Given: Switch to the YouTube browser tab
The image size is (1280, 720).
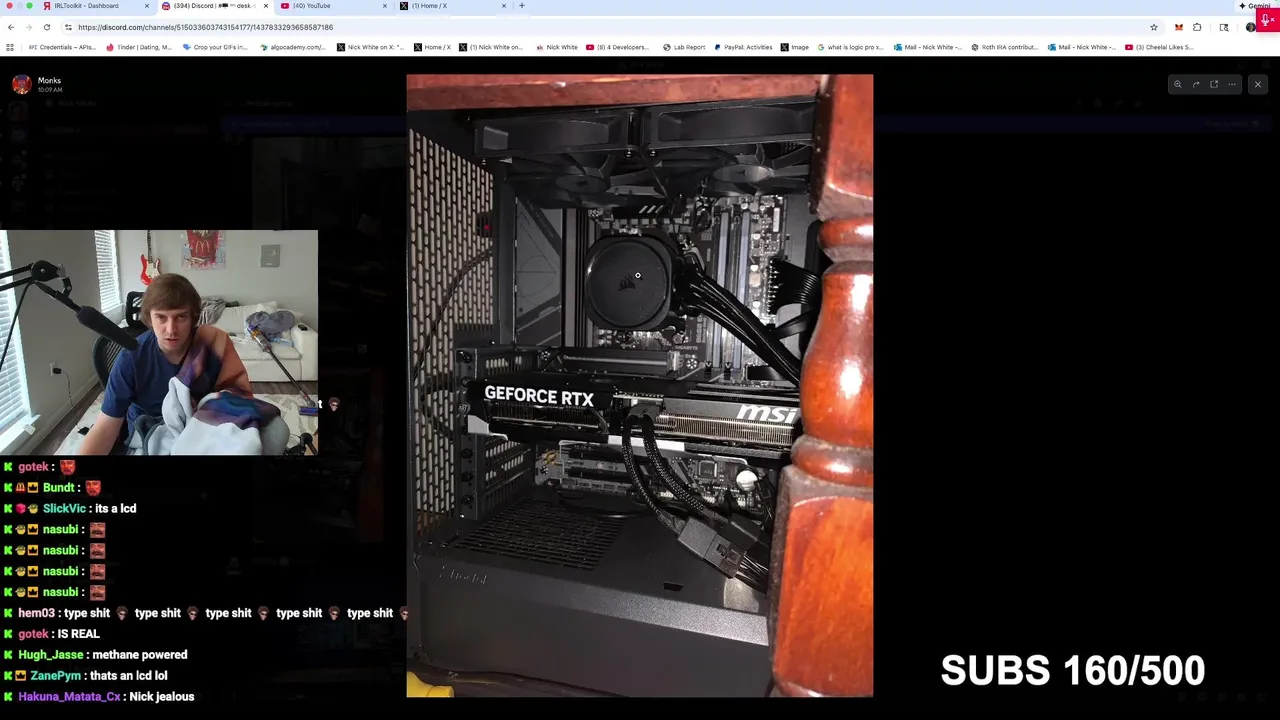Looking at the screenshot, I should click(x=333, y=6).
